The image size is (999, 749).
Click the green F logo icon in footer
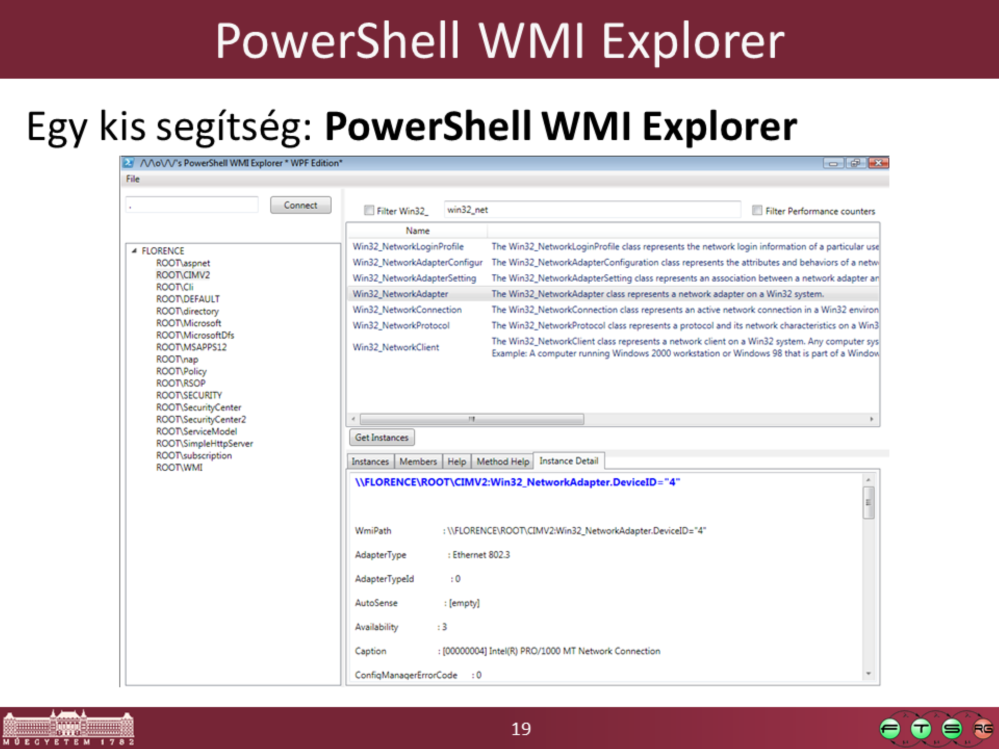click(890, 729)
